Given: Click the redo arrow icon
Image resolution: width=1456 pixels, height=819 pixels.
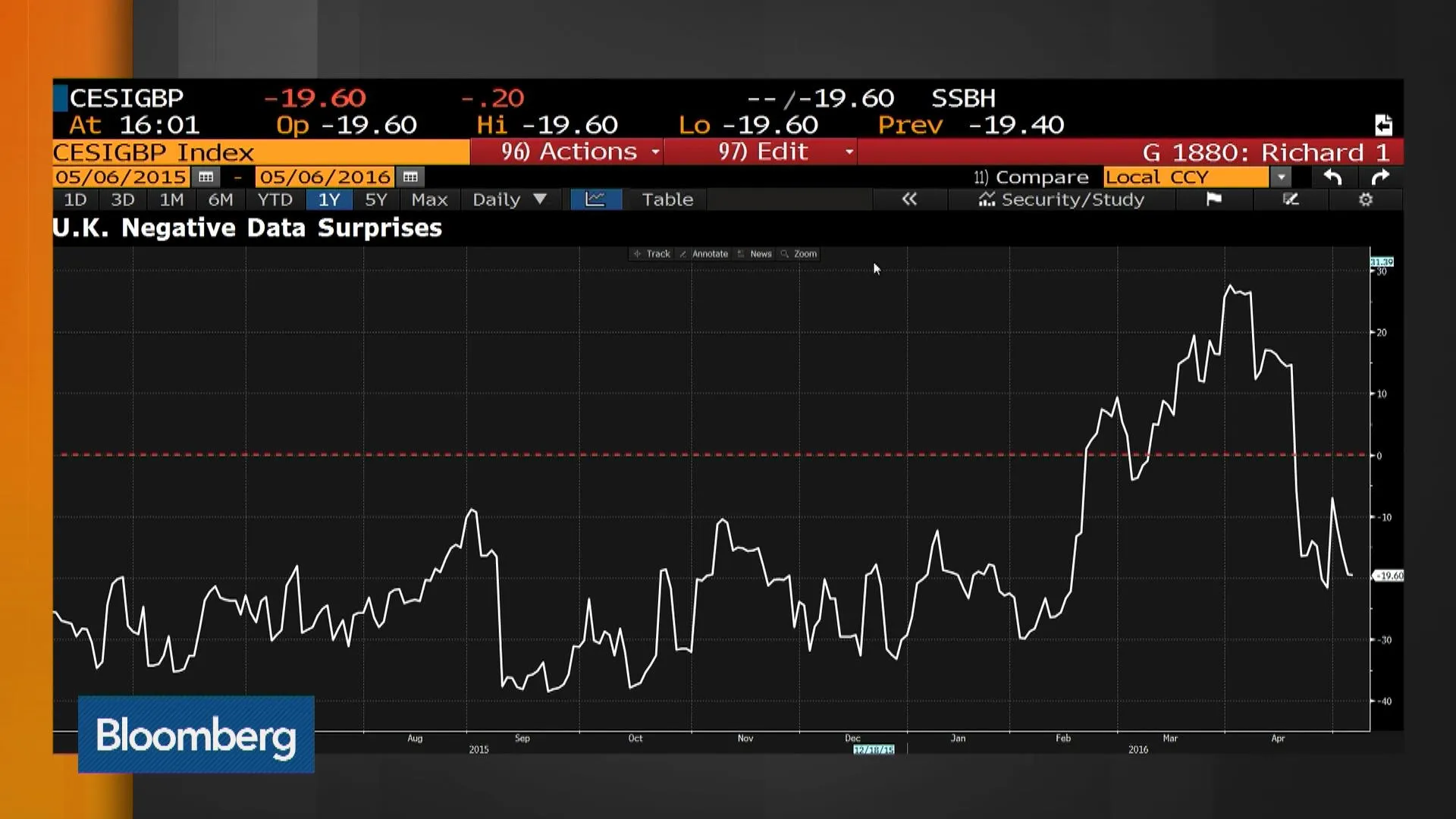Looking at the screenshot, I should (1381, 177).
